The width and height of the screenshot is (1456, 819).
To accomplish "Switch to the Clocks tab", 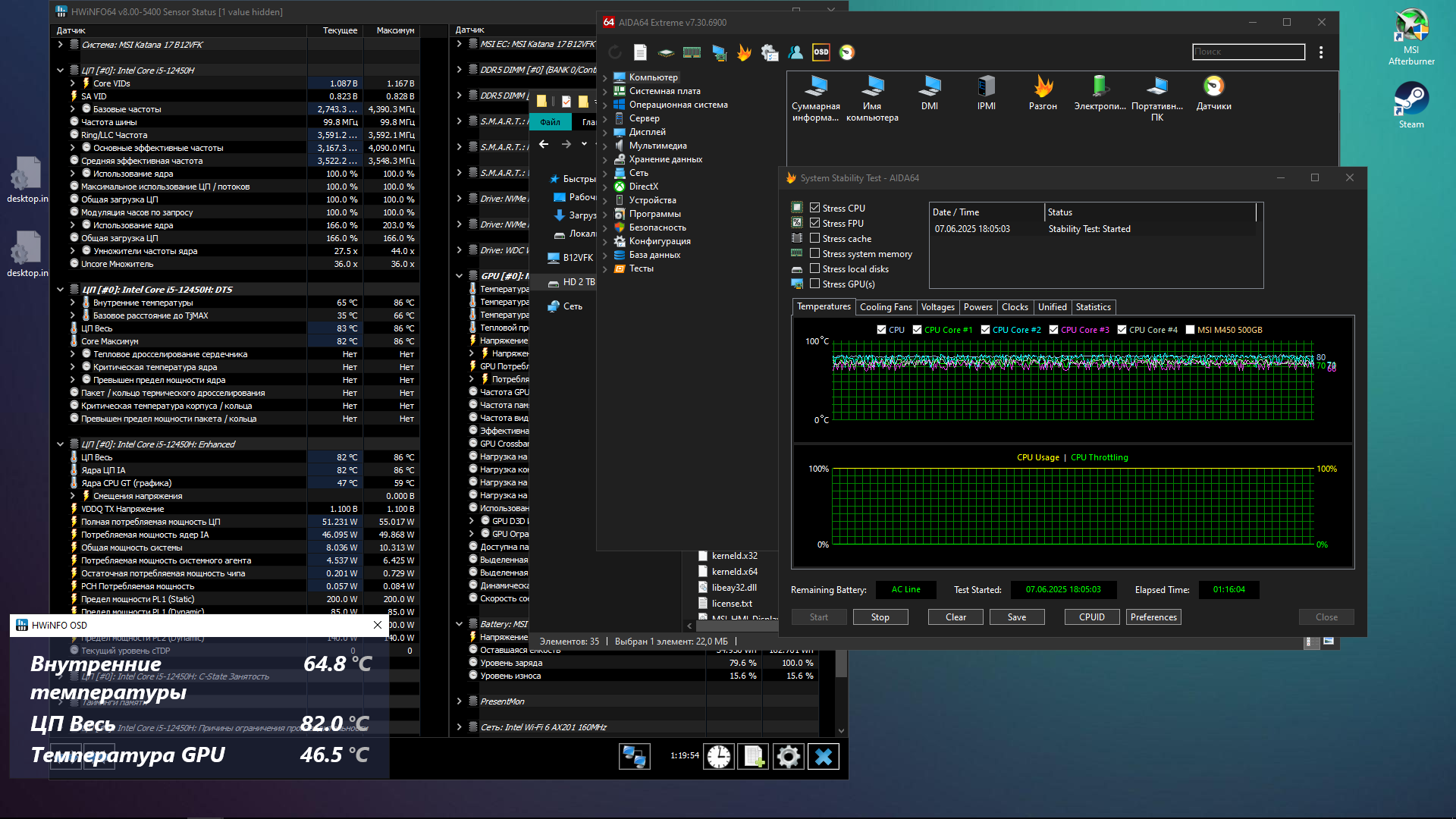I will pyautogui.click(x=1015, y=307).
